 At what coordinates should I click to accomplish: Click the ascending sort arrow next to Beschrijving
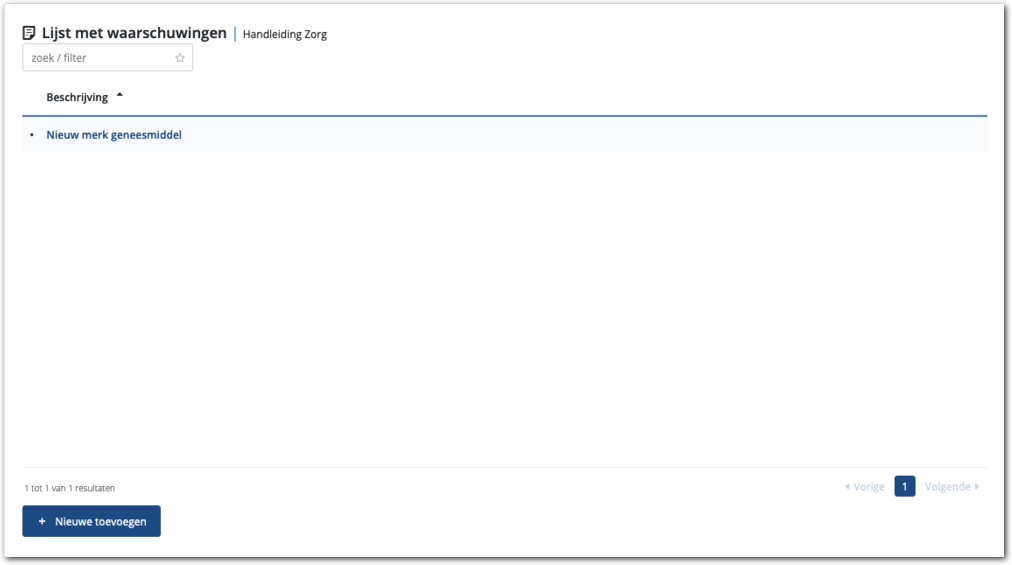pyautogui.click(x=120, y=96)
